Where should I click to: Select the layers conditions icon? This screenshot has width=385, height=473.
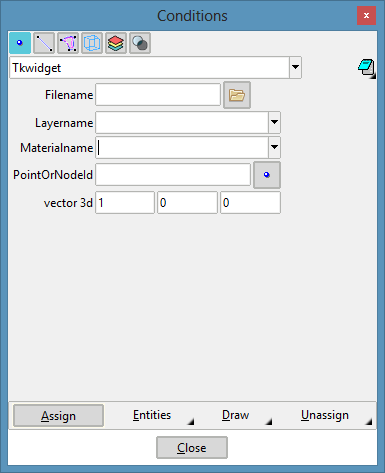click(x=116, y=43)
